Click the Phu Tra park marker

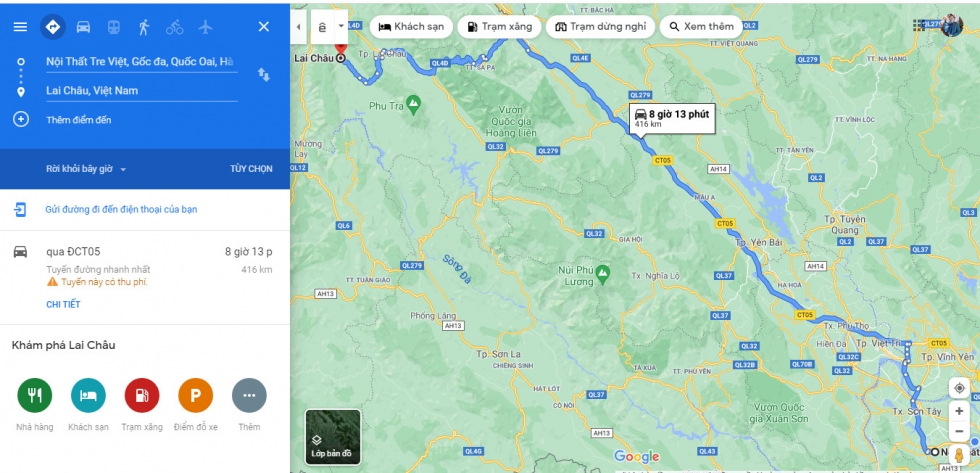413,106
